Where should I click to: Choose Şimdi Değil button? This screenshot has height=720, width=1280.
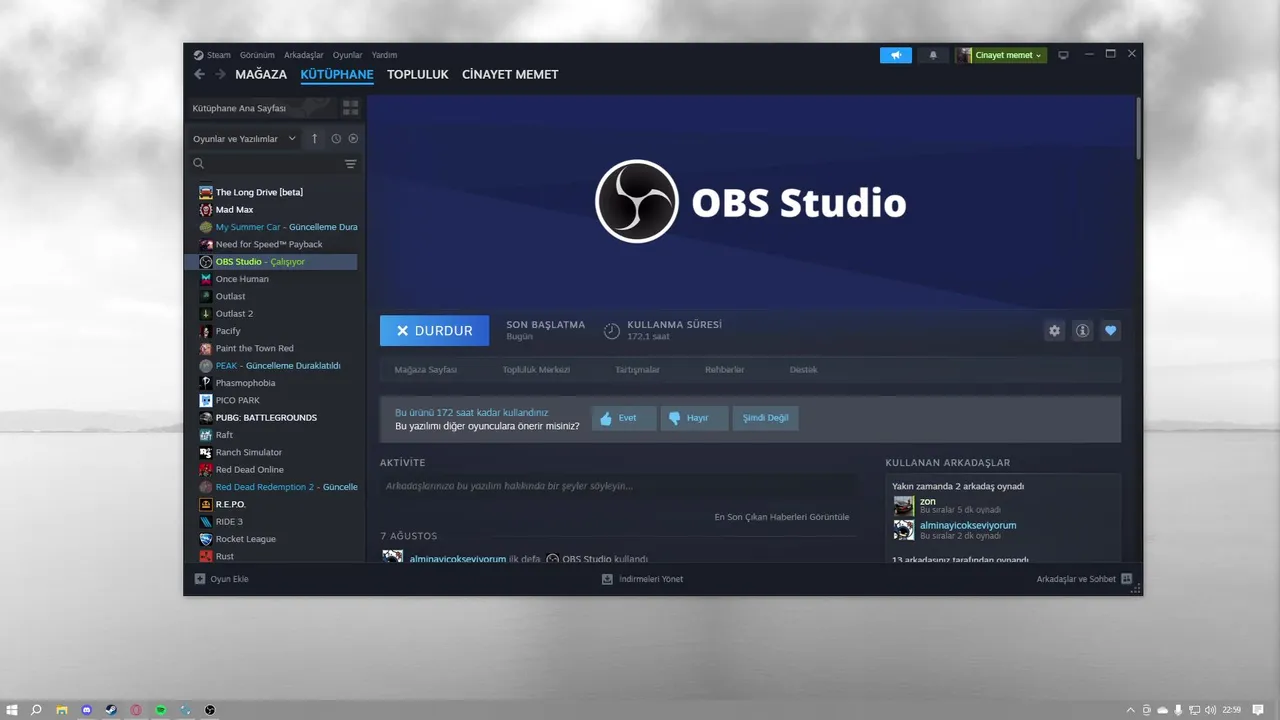pos(765,418)
